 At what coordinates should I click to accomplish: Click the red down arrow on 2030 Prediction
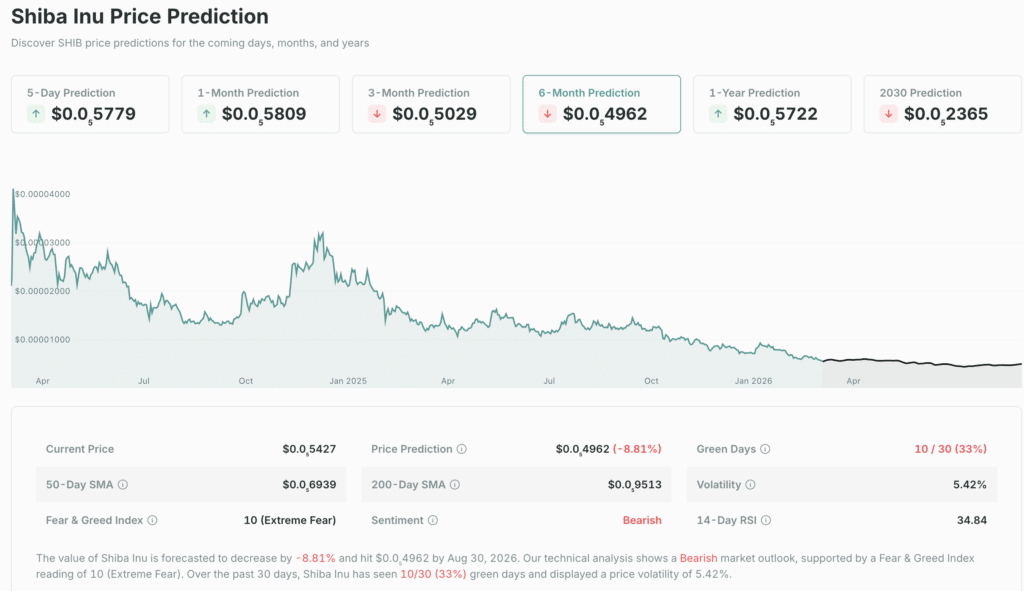tap(889, 114)
